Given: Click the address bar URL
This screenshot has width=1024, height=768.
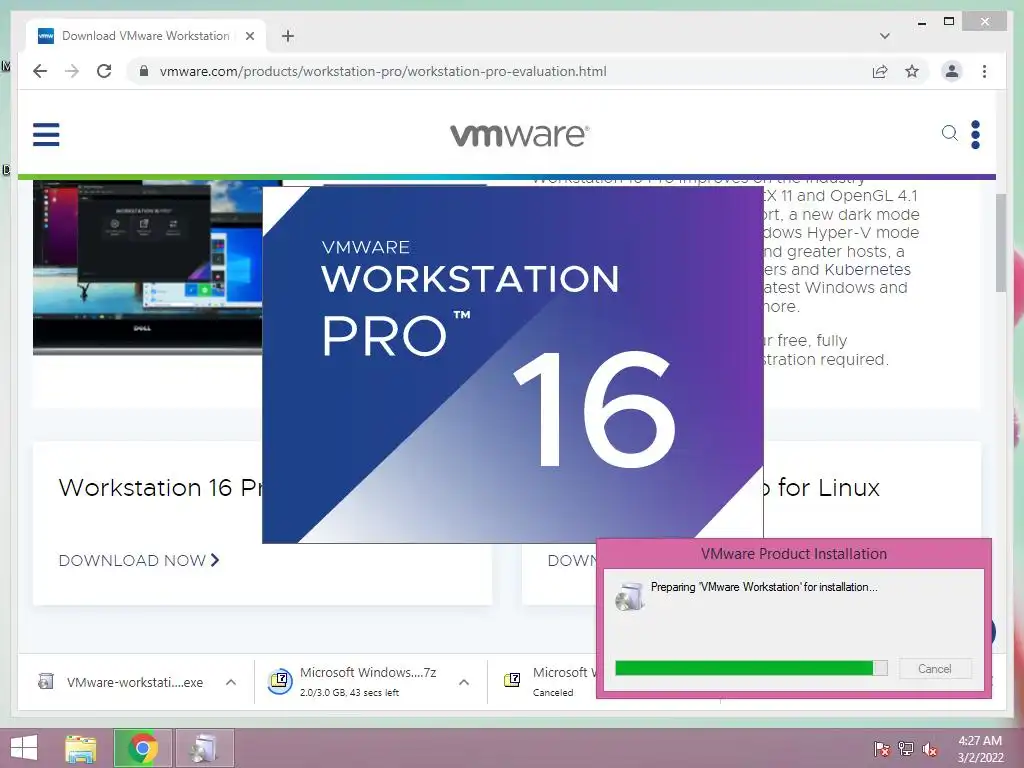Looking at the screenshot, I should pyautogui.click(x=383, y=71).
